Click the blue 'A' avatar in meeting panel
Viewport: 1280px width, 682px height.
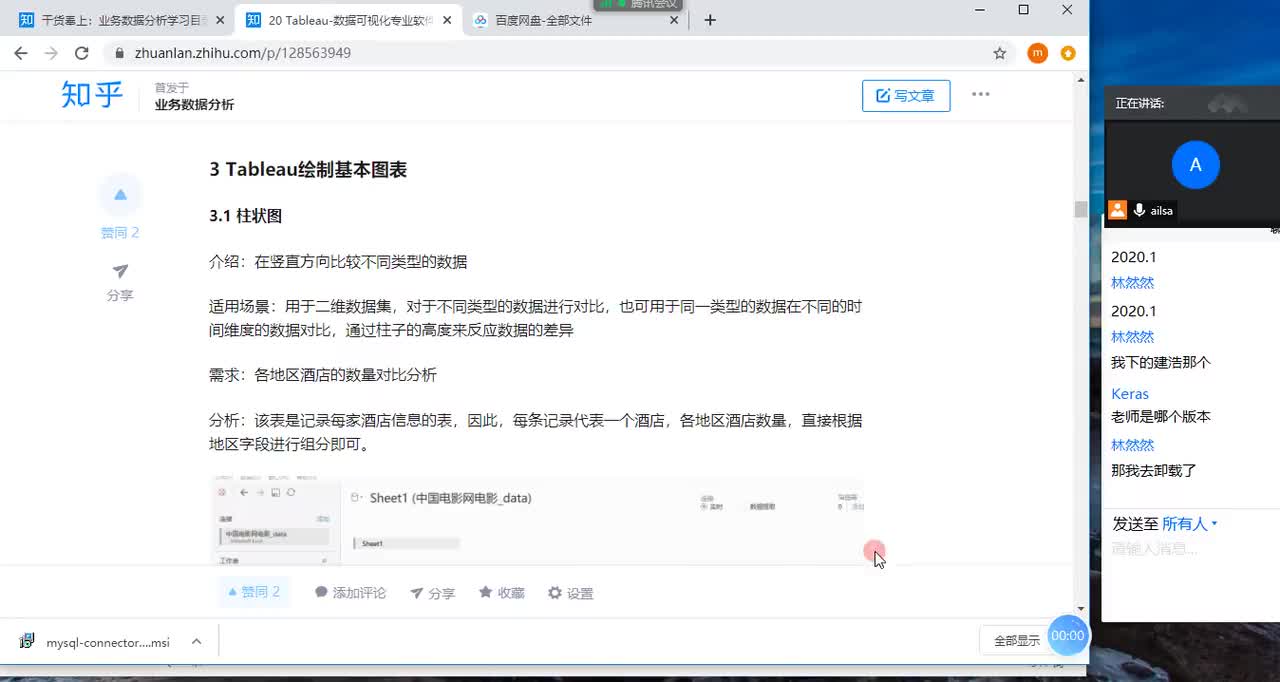tap(1195, 165)
